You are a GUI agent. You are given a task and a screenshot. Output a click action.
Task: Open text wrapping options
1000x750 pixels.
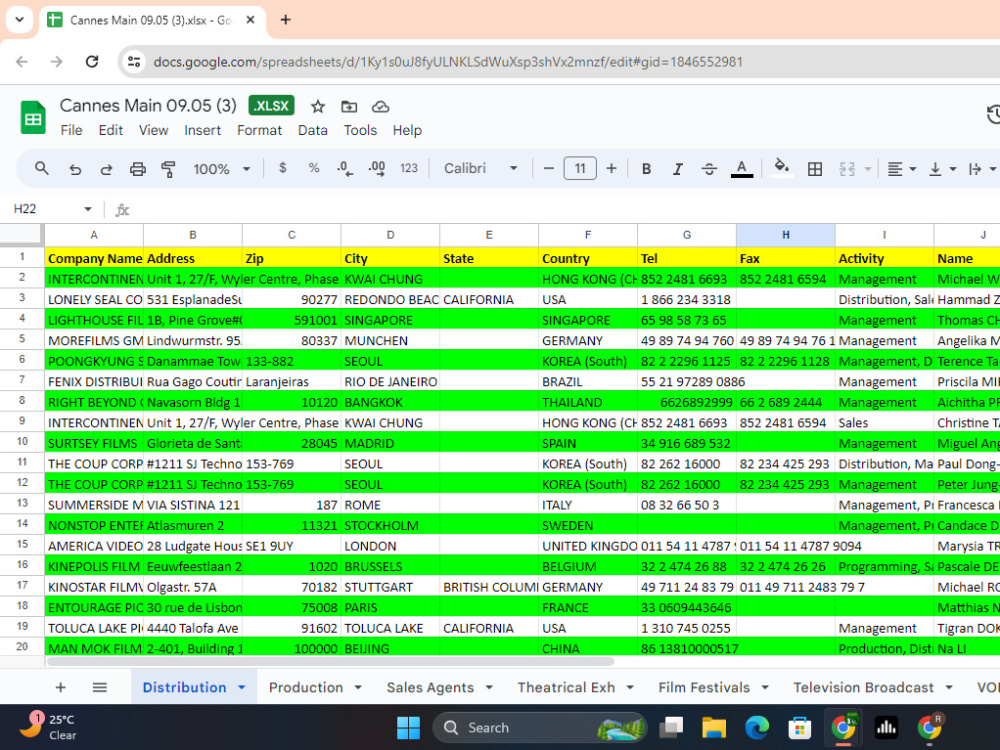(981, 169)
